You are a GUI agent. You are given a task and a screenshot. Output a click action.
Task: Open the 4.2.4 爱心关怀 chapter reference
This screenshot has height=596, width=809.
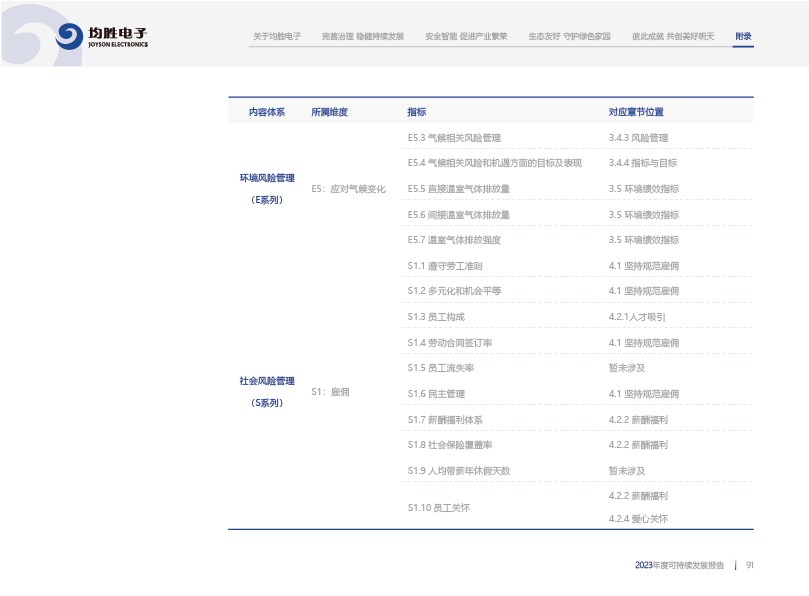coord(638,519)
